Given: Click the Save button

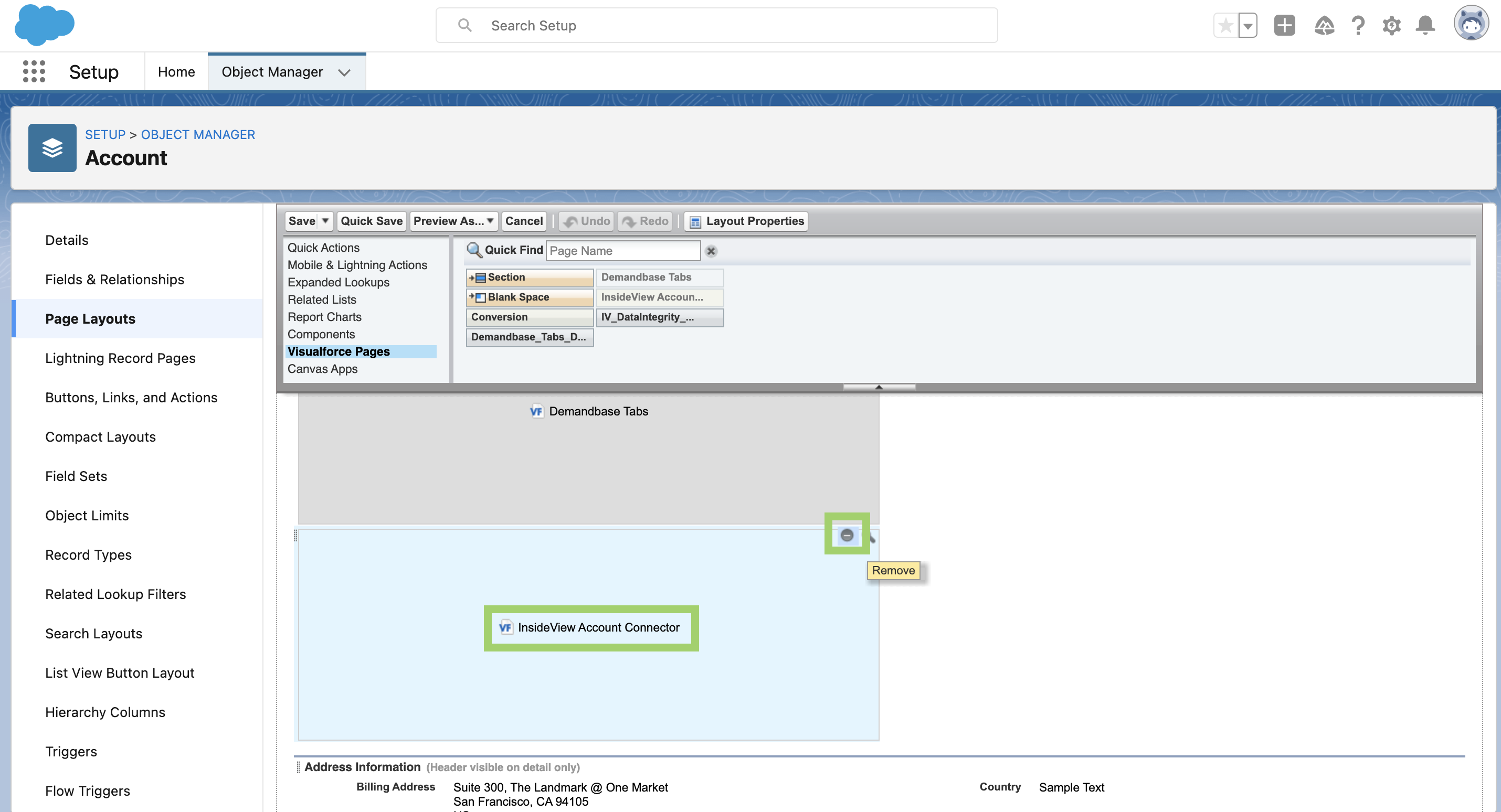Looking at the screenshot, I should [x=301, y=221].
